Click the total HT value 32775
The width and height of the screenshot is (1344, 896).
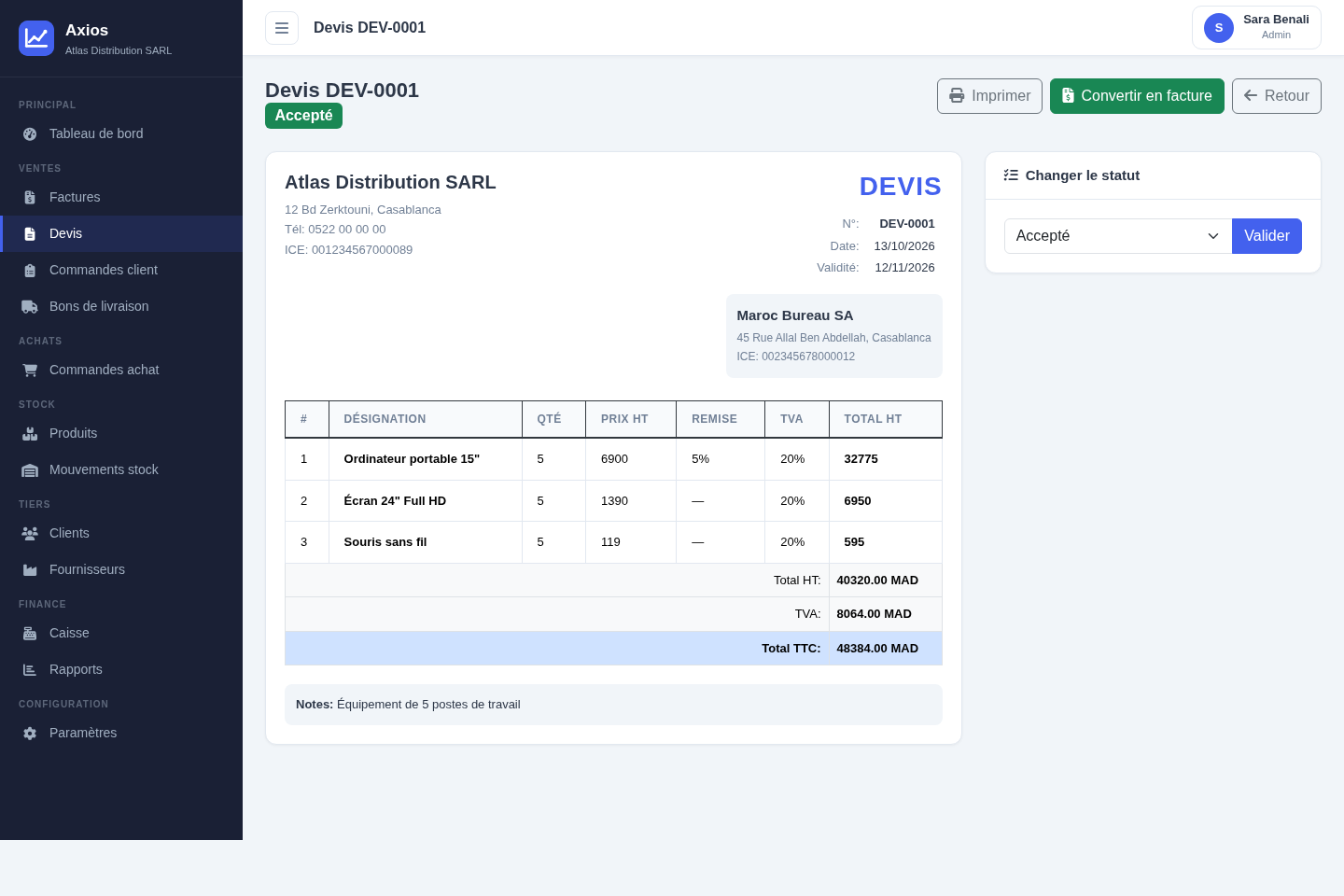pyautogui.click(x=861, y=459)
